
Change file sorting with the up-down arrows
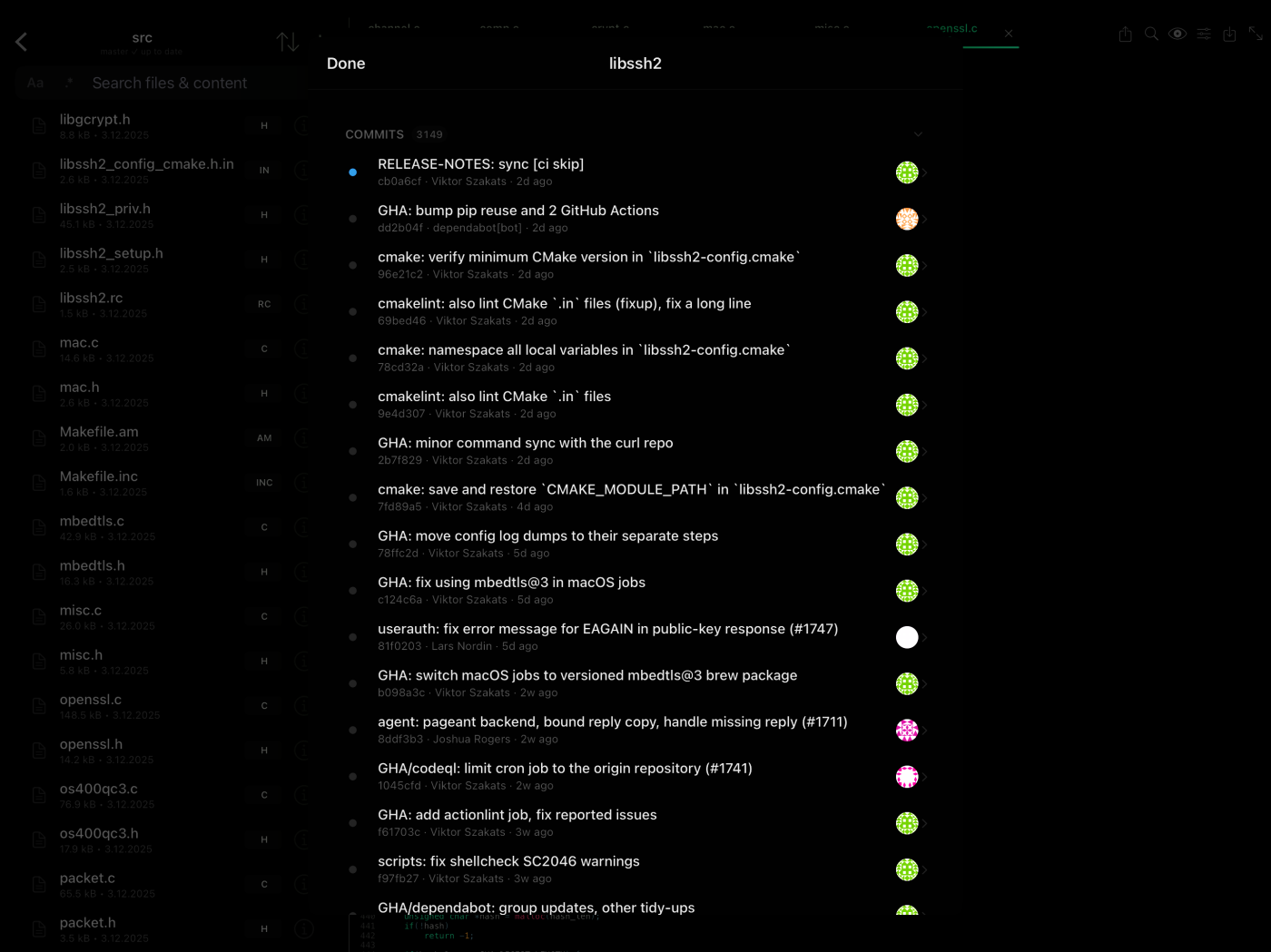[x=288, y=41]
